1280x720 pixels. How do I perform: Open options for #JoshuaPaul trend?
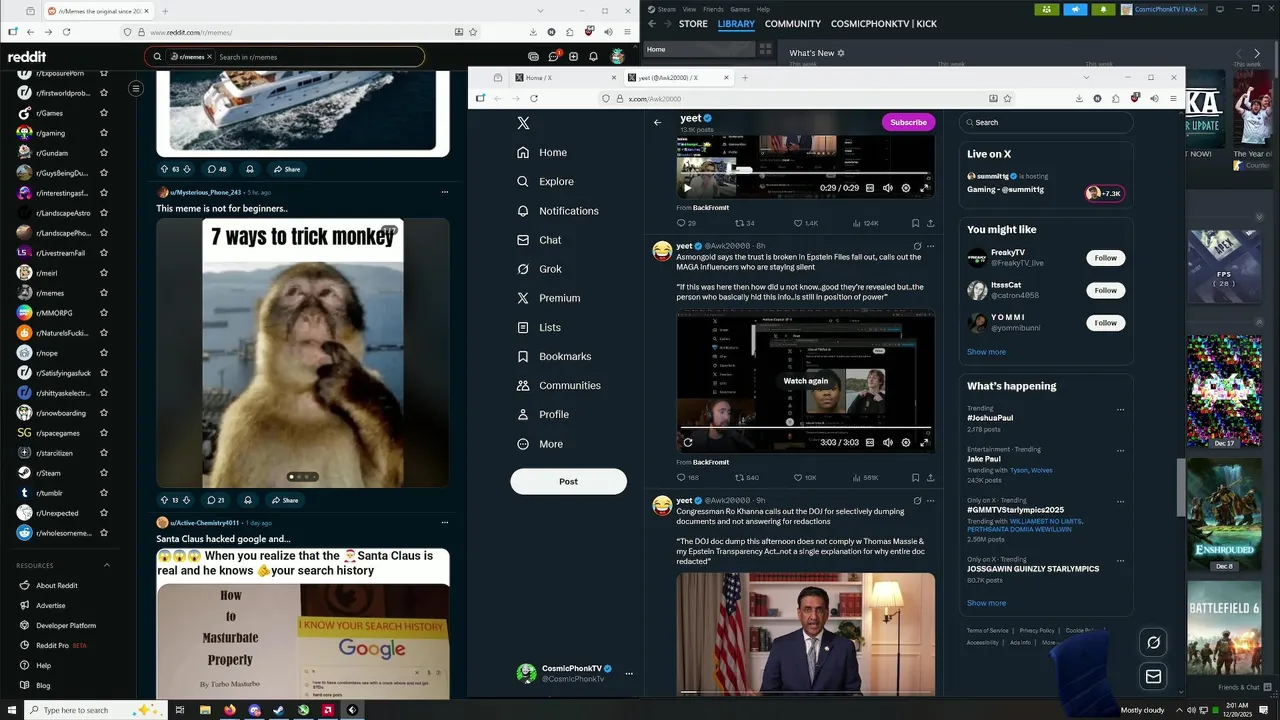(1120, 409)
